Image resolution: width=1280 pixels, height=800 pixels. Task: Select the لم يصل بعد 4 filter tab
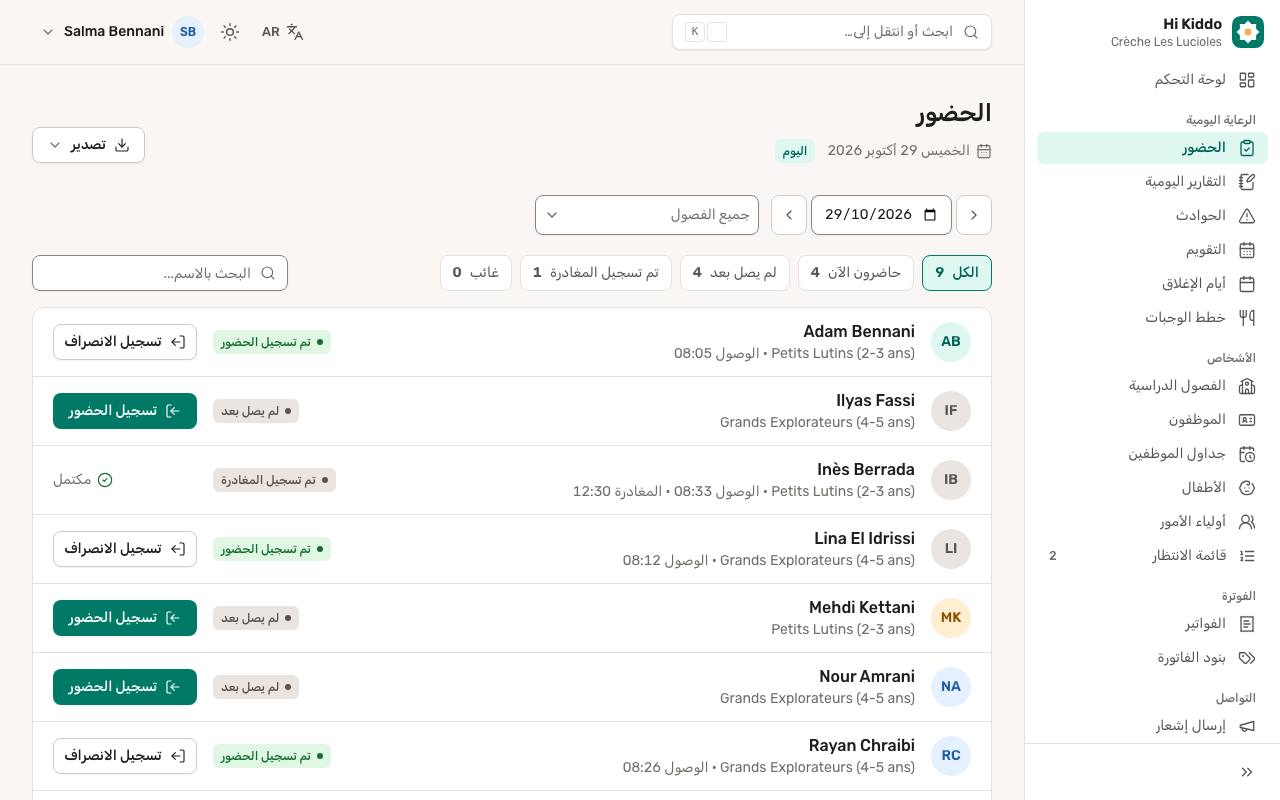point(735,273)
